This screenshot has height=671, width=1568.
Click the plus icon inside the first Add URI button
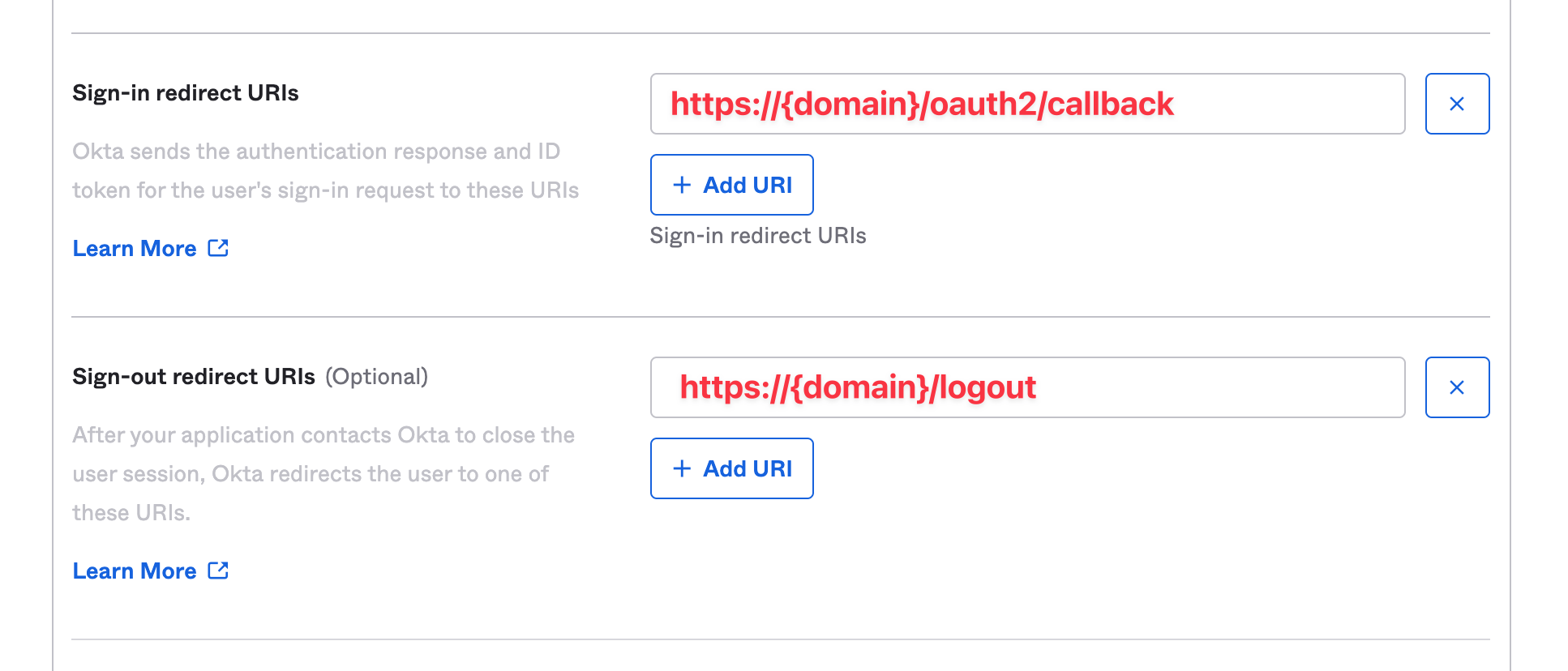tap(681, 185)
